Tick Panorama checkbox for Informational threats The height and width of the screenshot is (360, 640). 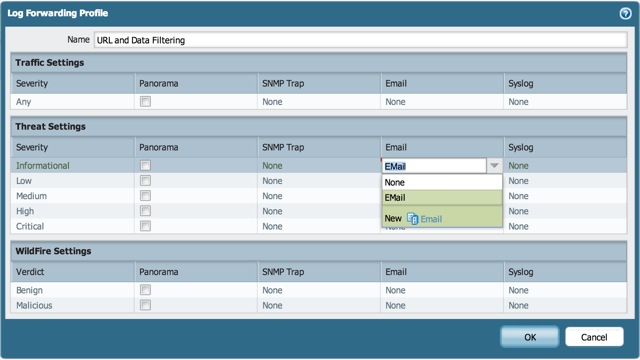145,165
